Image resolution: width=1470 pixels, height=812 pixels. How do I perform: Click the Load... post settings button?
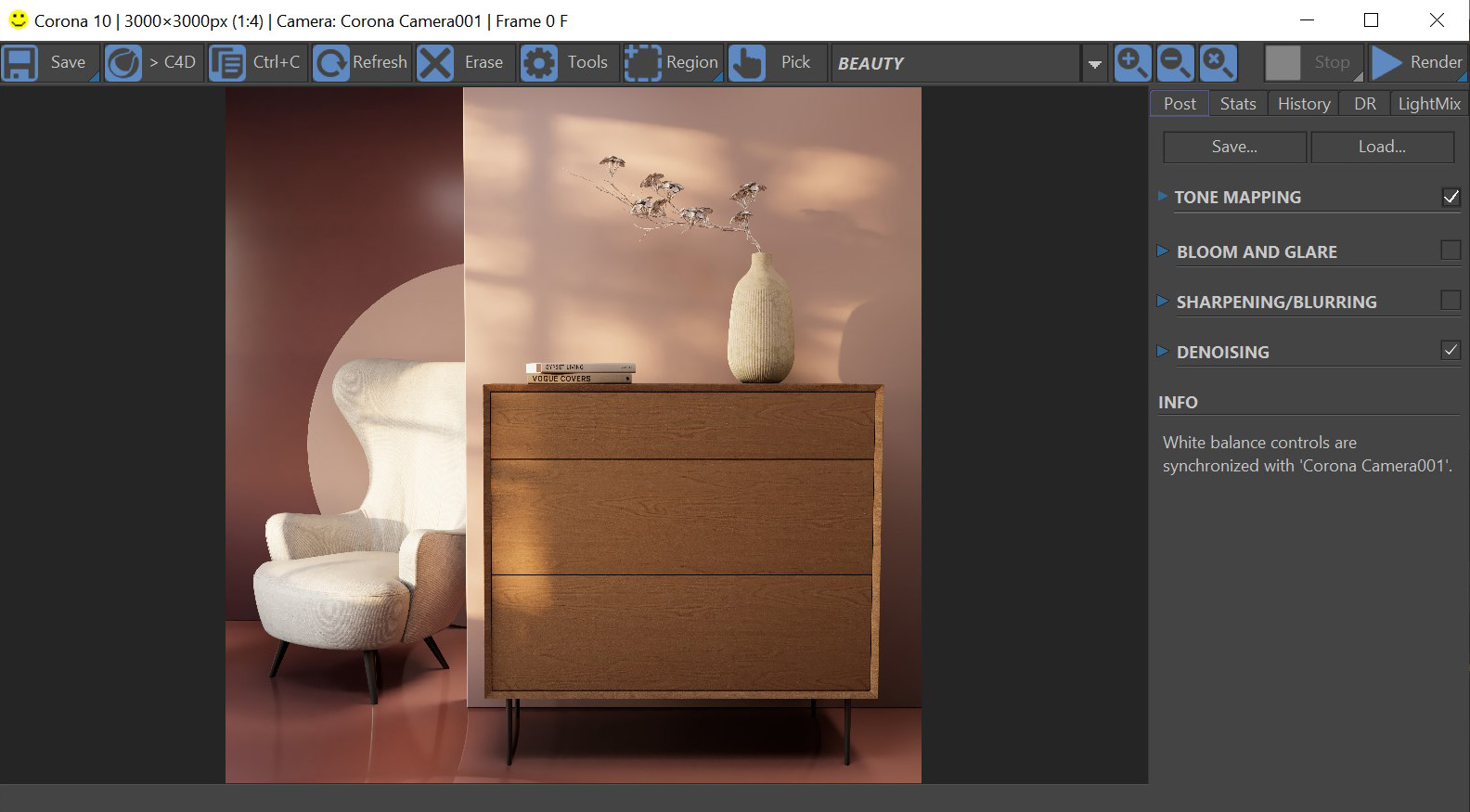tap(1382, 147)
